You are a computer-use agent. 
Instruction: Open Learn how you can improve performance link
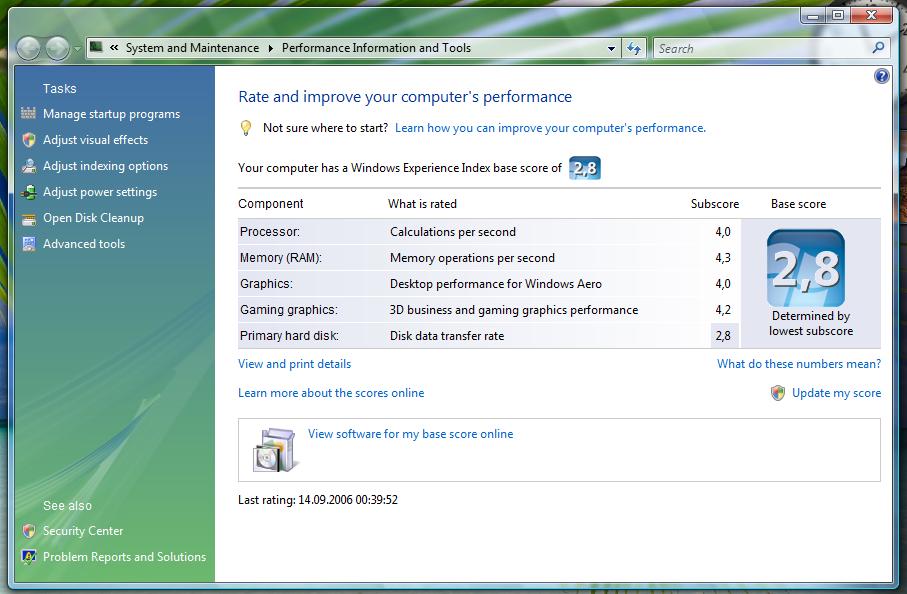coord(550,128)
